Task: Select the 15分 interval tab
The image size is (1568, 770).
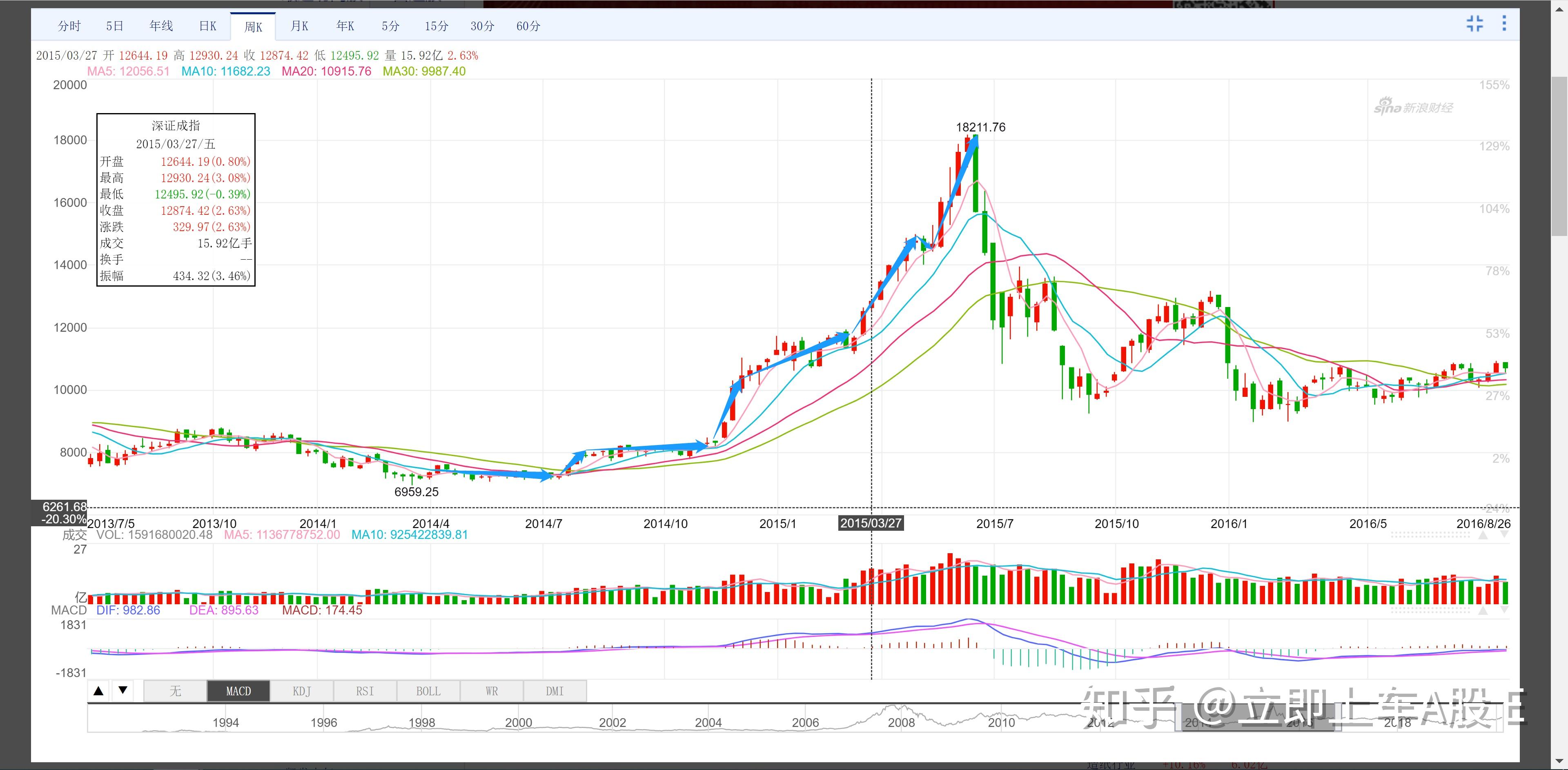Action: coord(437,26)
